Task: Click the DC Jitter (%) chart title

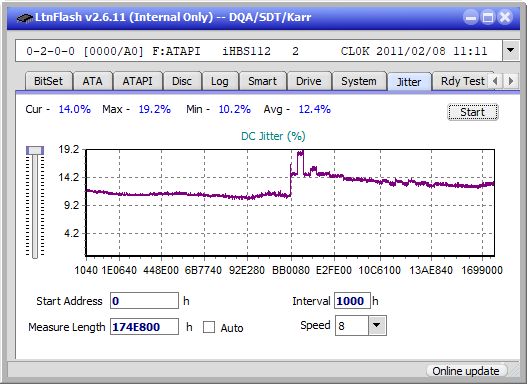Action: click(273, 136)
